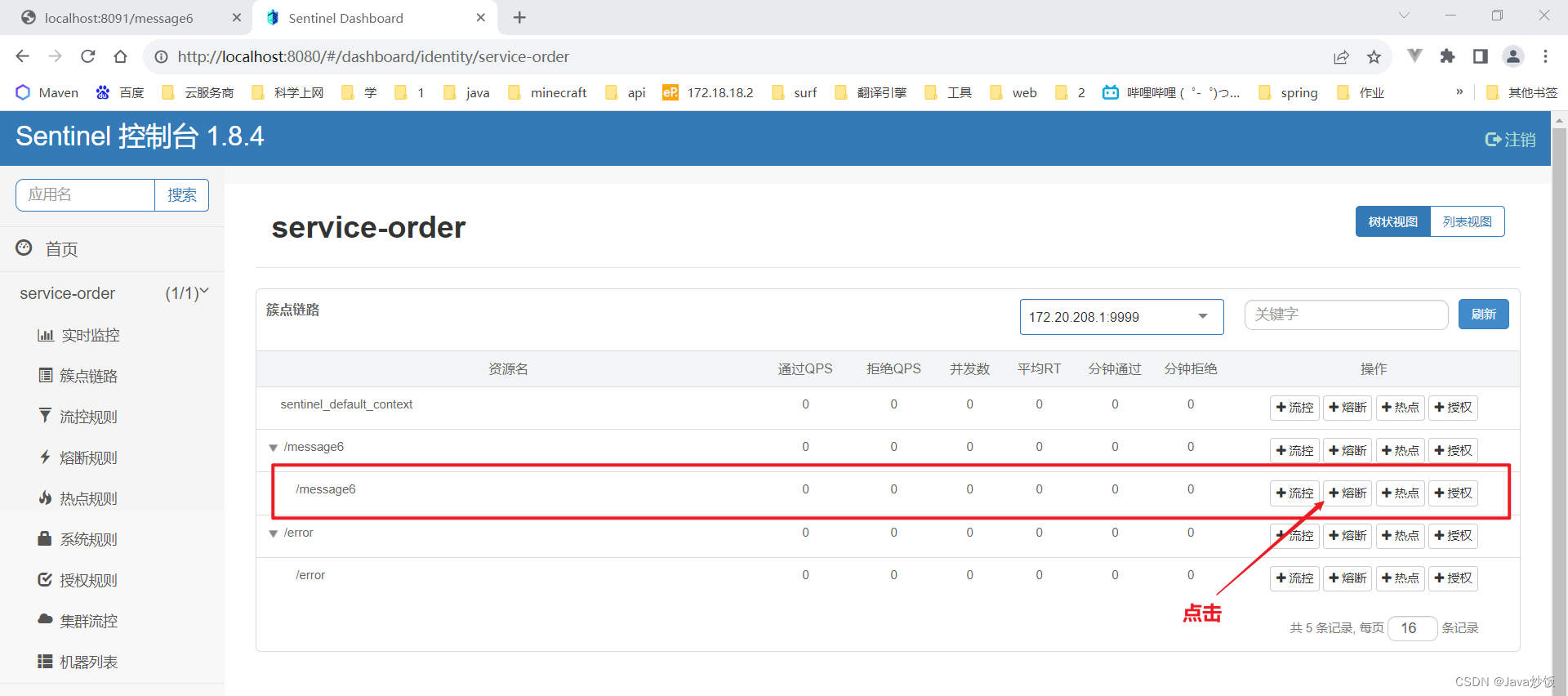This screenshot has height=696, width=1568.
Task: Open the java bookmark folder
Action: 466,92
